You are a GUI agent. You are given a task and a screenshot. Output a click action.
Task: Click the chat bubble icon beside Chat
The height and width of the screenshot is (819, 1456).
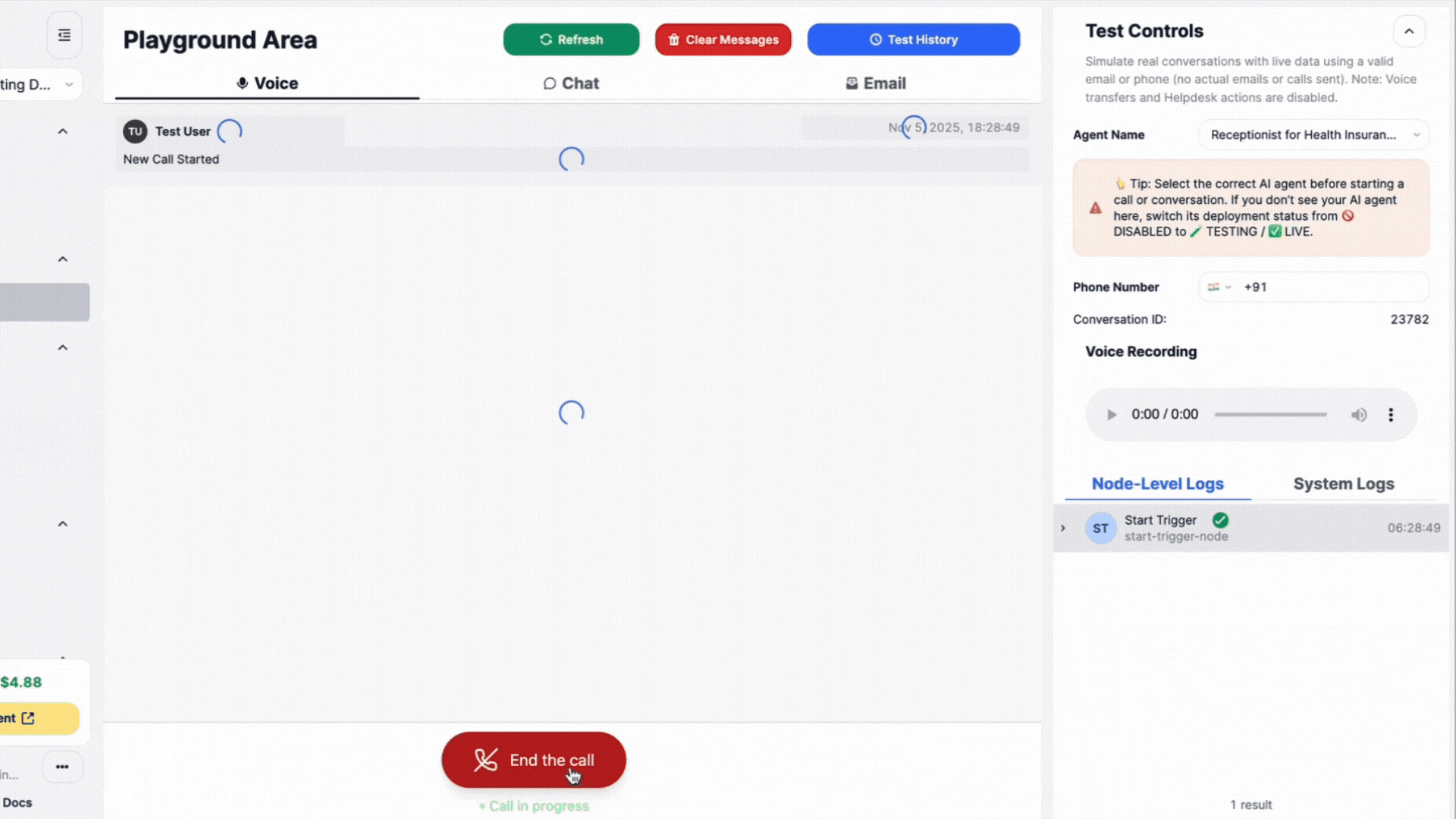[549, 83]
